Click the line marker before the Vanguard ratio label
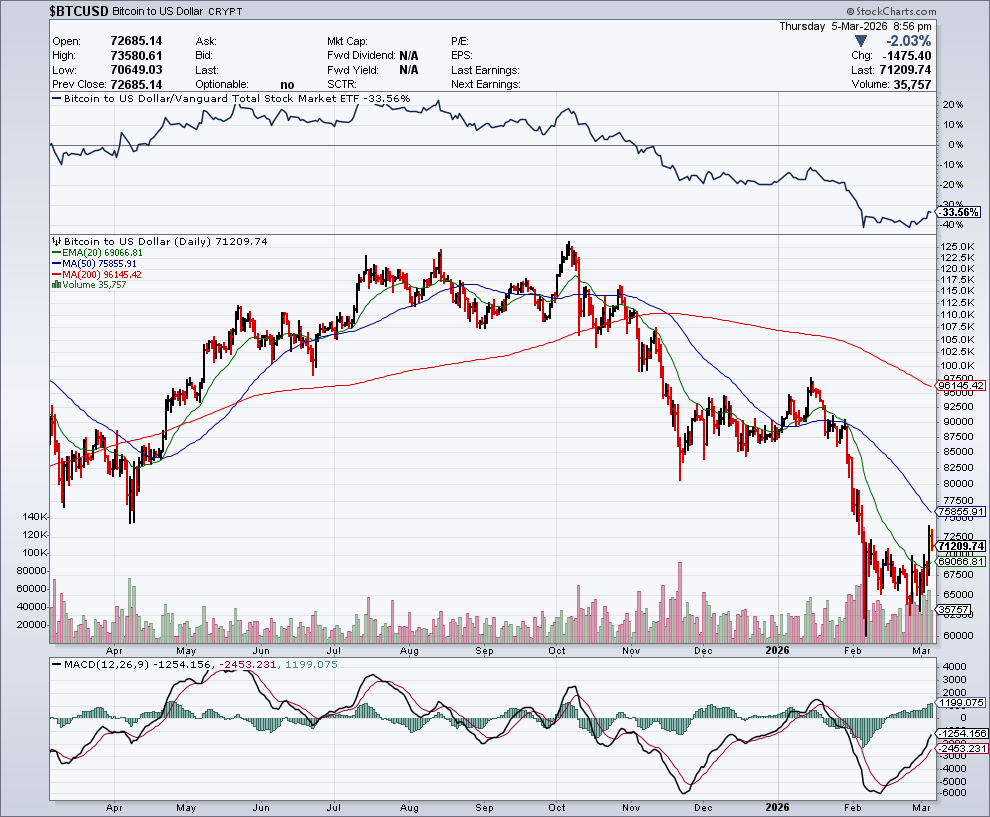The width and height of the screenshot is (990, 817). click(x=56, y=99)
